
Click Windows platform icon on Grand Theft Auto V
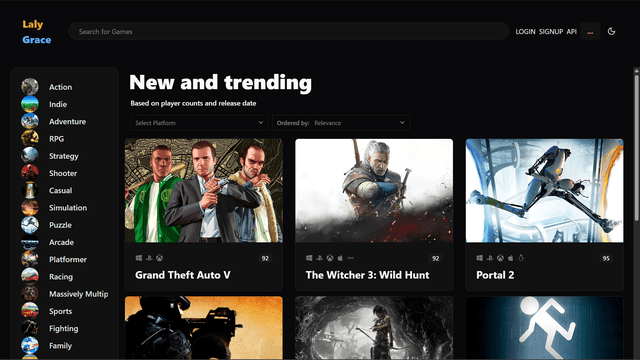139,258
